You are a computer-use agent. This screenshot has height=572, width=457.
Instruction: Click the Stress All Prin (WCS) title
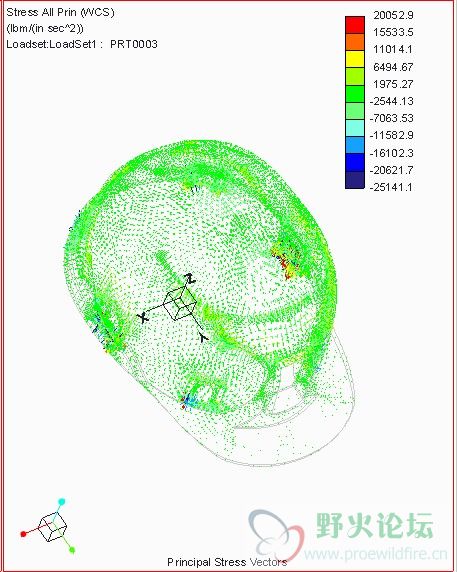[x=61, y=12]
